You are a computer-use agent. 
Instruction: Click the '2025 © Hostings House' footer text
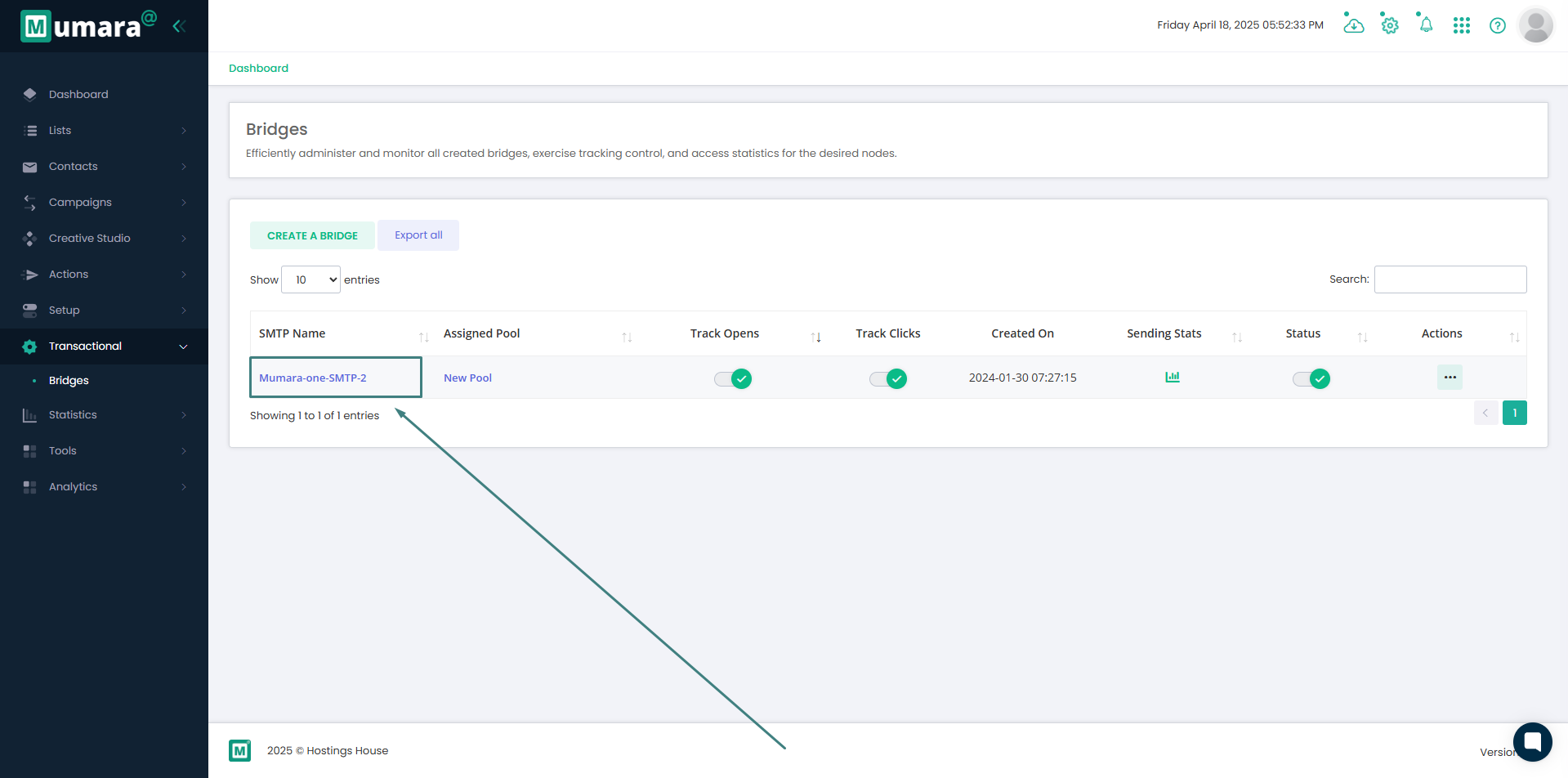(x=328, y=750)
